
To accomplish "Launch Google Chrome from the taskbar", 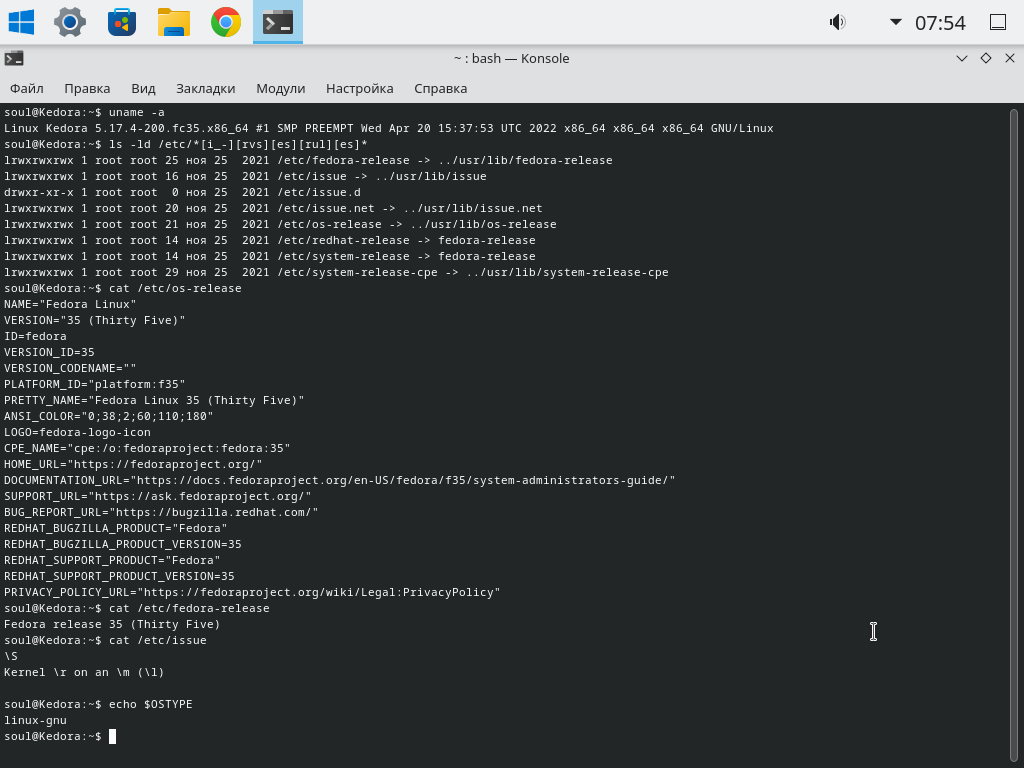I will [226, 22].
